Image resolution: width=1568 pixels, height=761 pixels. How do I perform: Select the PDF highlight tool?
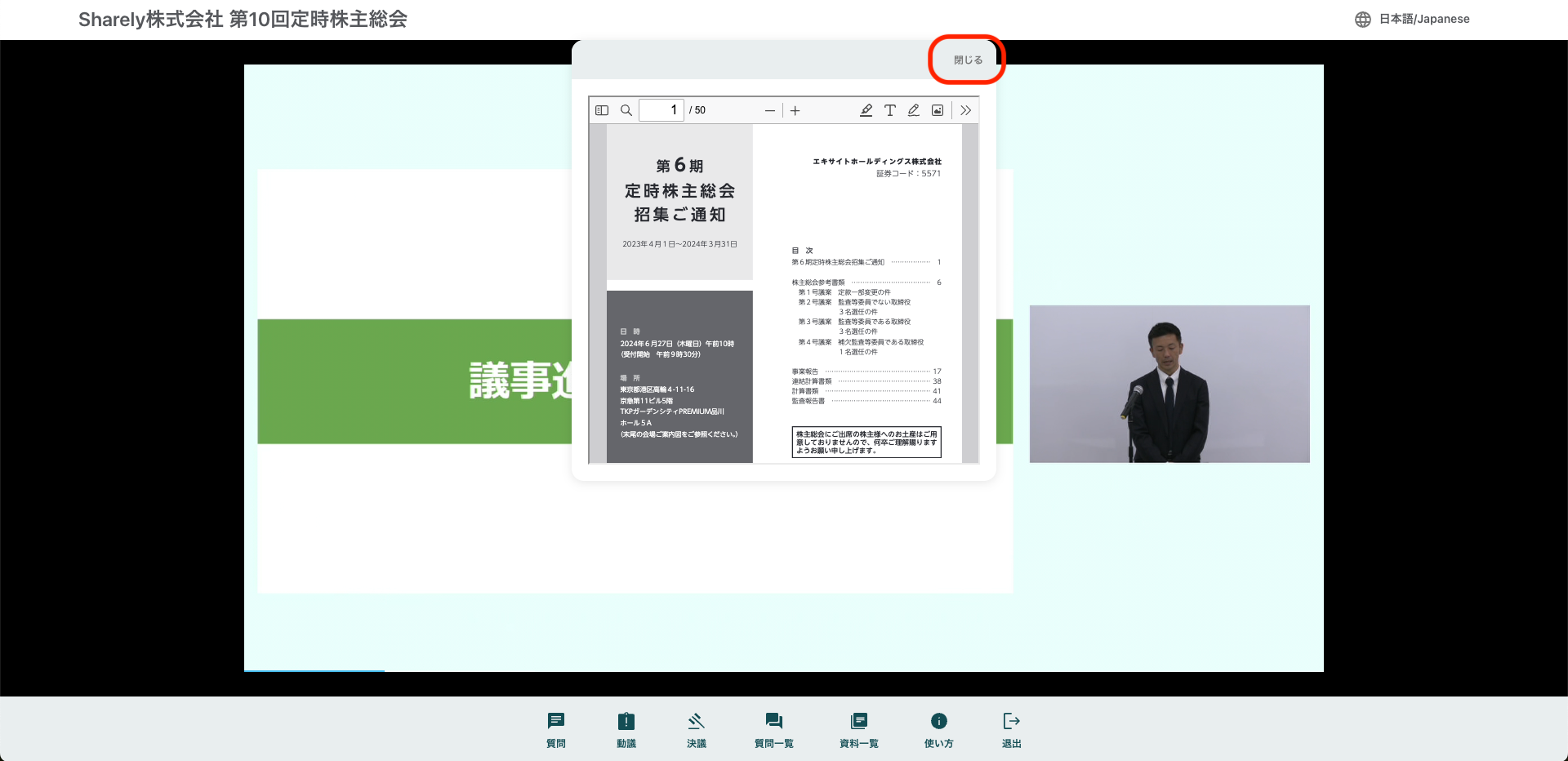tap(866, 110)
